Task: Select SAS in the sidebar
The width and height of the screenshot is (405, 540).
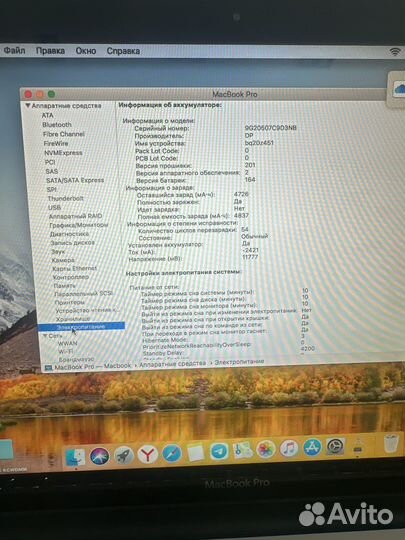Action: (x=52, y=171)
